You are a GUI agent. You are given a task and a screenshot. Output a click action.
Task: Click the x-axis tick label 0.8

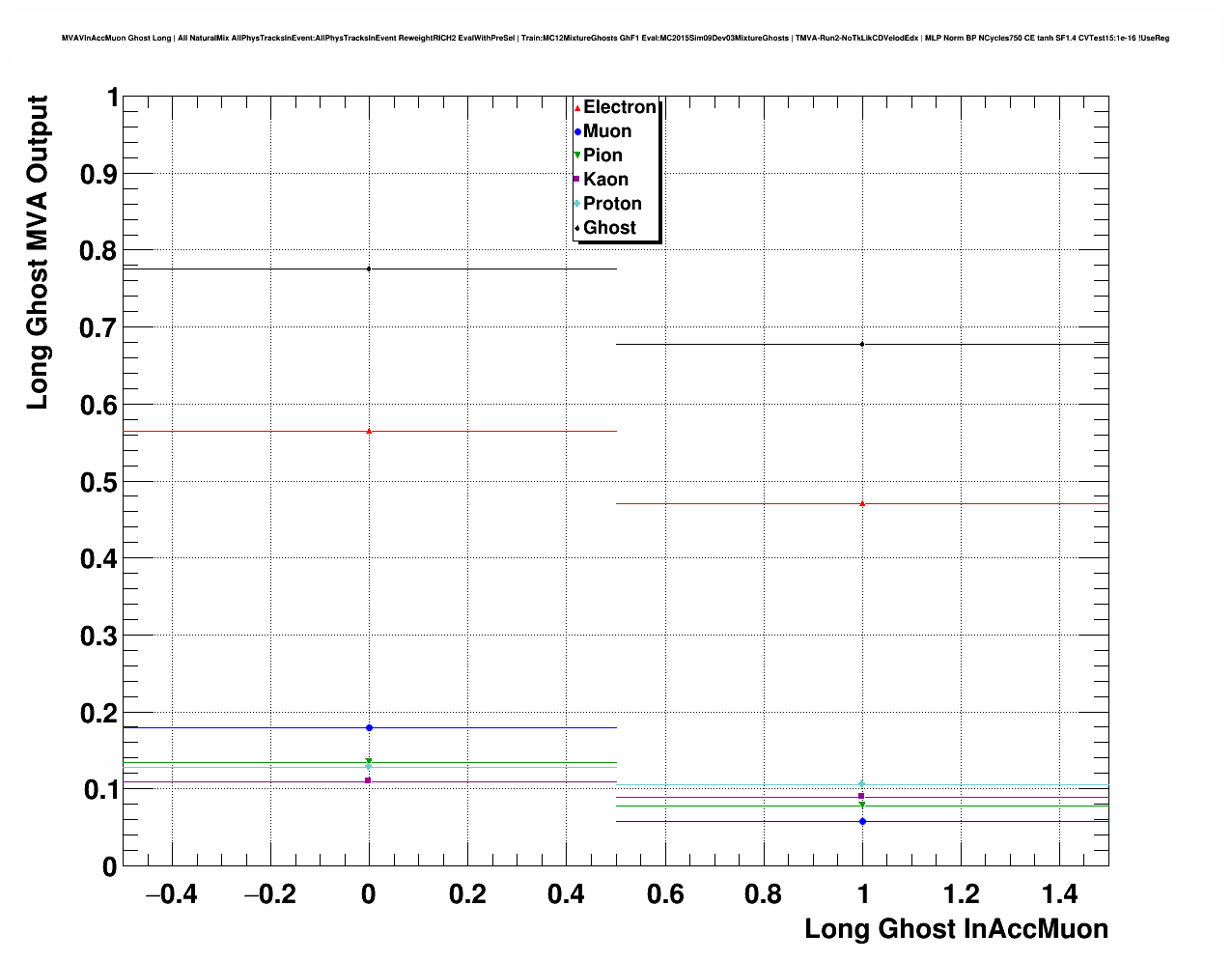coord(764,894)
